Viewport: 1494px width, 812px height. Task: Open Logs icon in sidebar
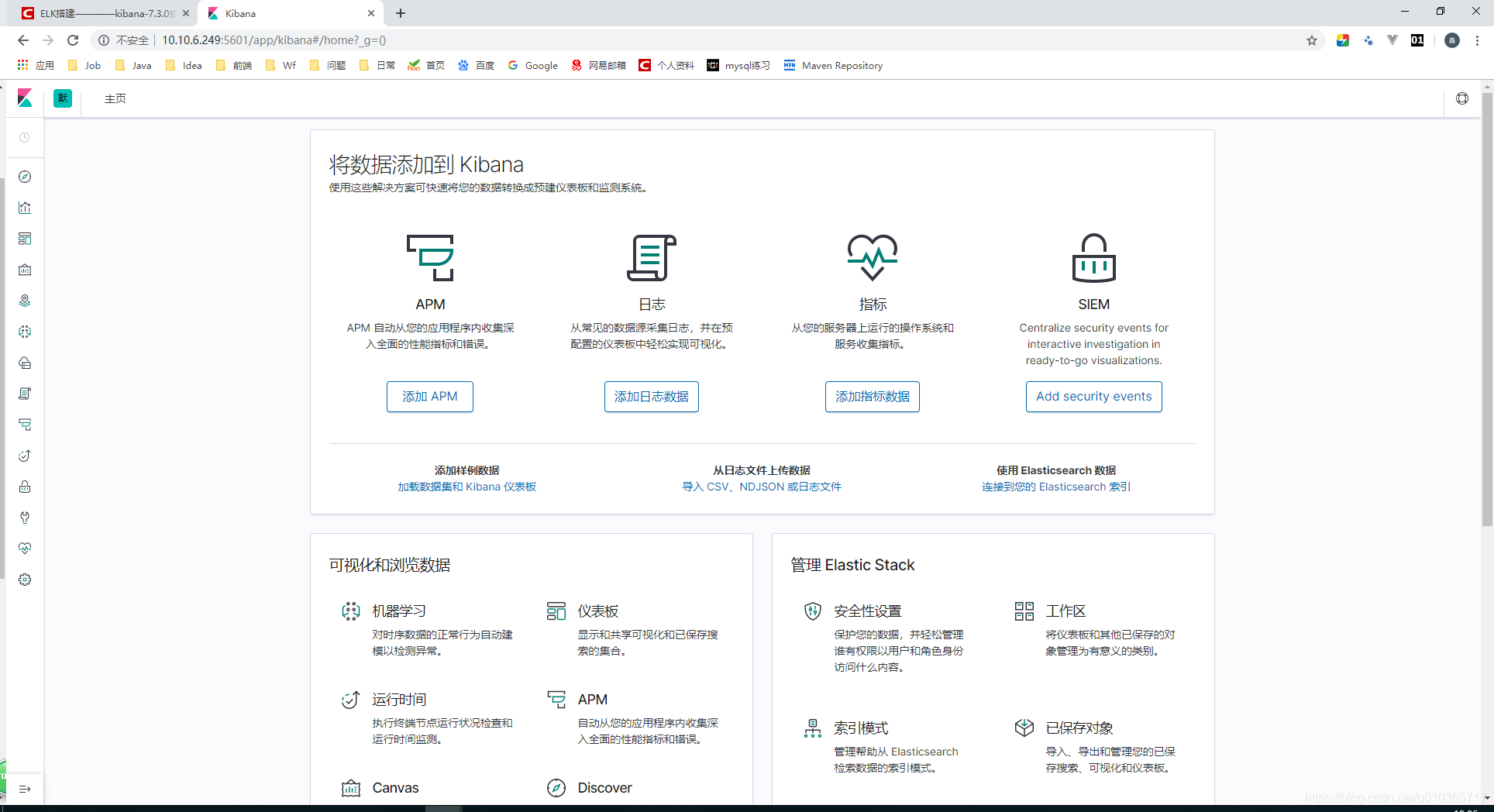[x=25, y=394]
